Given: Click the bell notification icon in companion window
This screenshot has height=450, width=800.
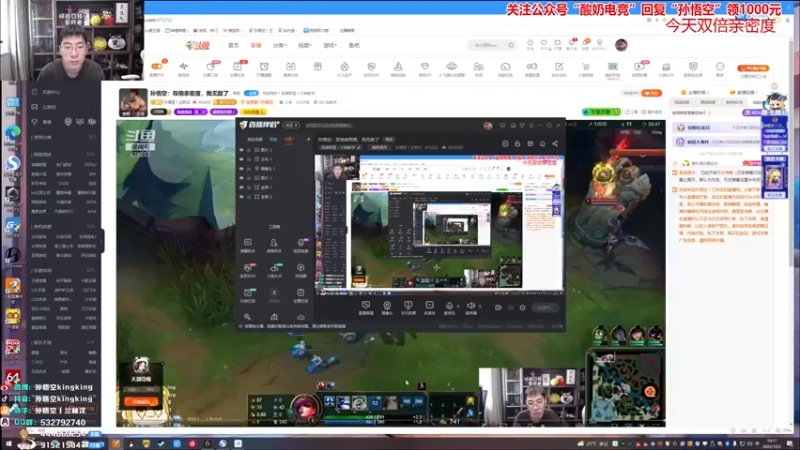Looking at the screenshot, I should tap(542, 144).
